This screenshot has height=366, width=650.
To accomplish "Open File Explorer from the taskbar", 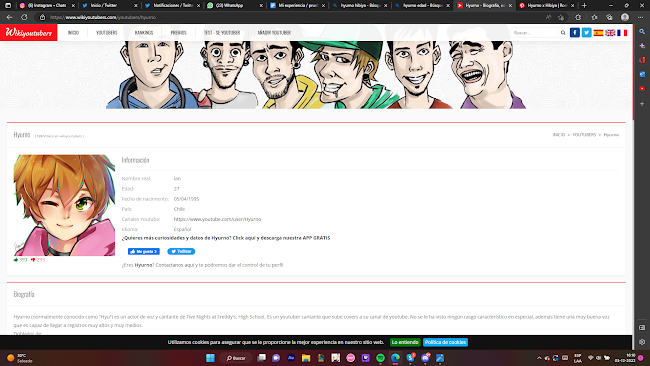I will tap(306, 358).
